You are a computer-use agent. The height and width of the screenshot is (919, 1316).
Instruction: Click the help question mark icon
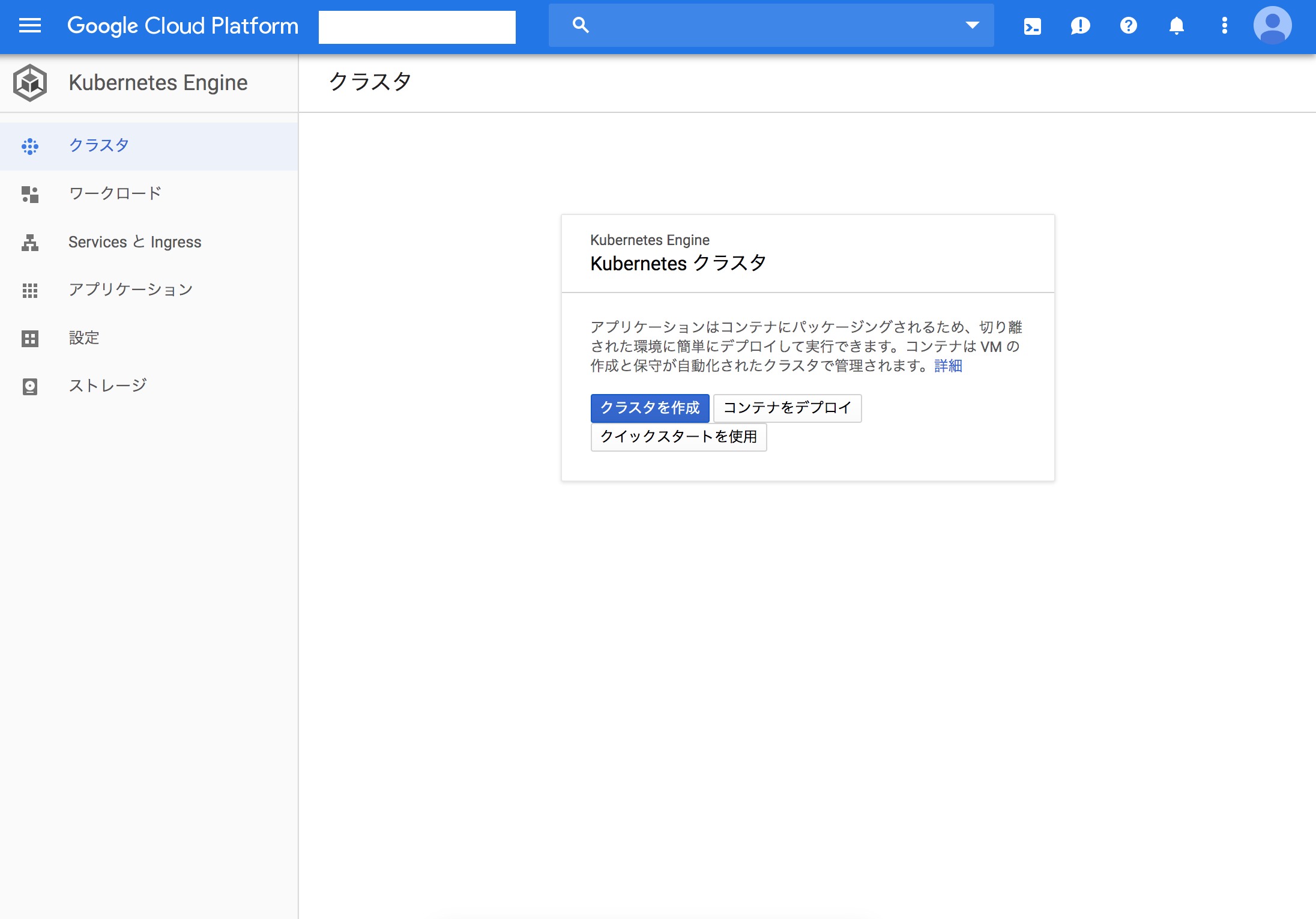pos(1127,26)
